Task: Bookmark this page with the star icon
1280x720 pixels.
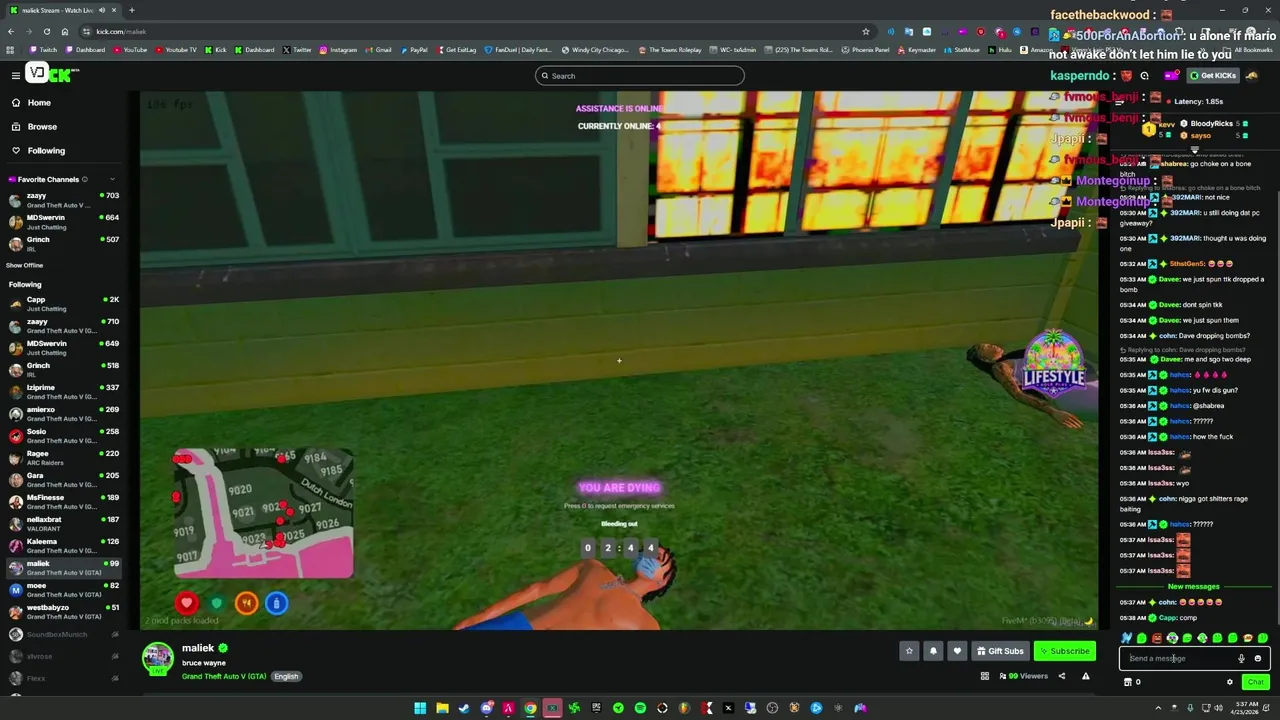Action: (x=866, y=31)
